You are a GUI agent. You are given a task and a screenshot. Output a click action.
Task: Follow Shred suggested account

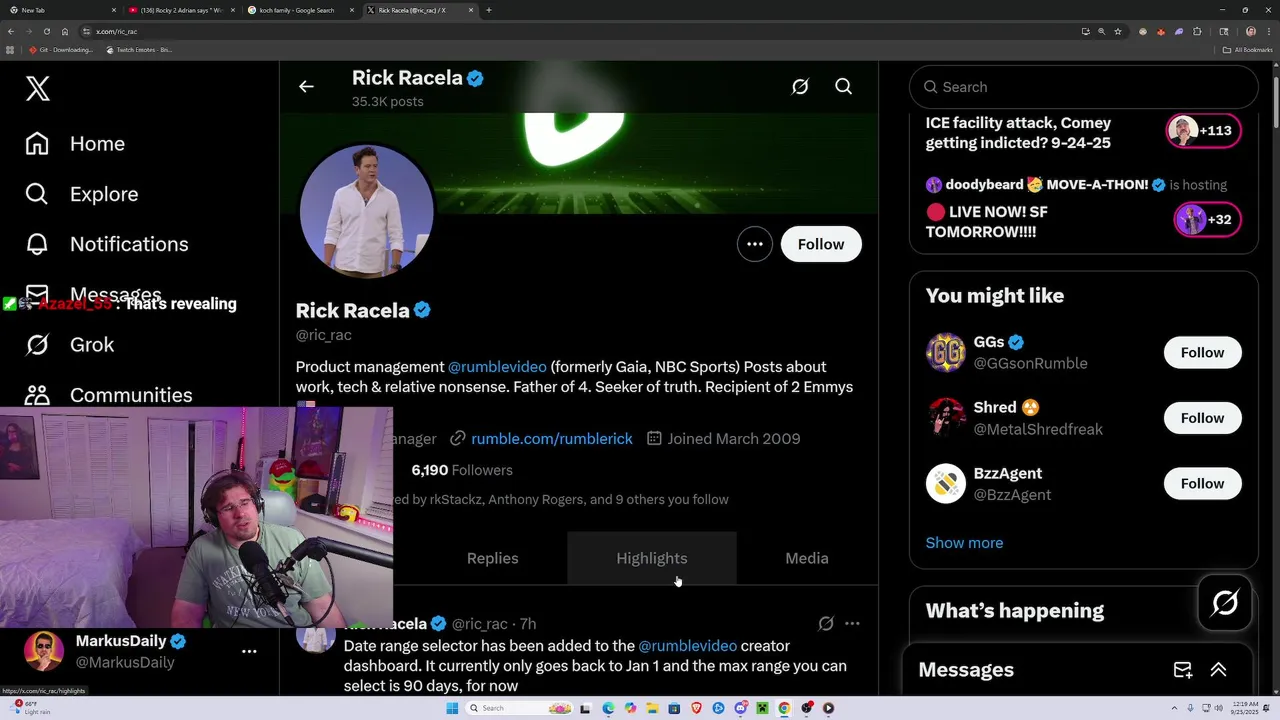pyautogui.click(x=1202, y=418)
